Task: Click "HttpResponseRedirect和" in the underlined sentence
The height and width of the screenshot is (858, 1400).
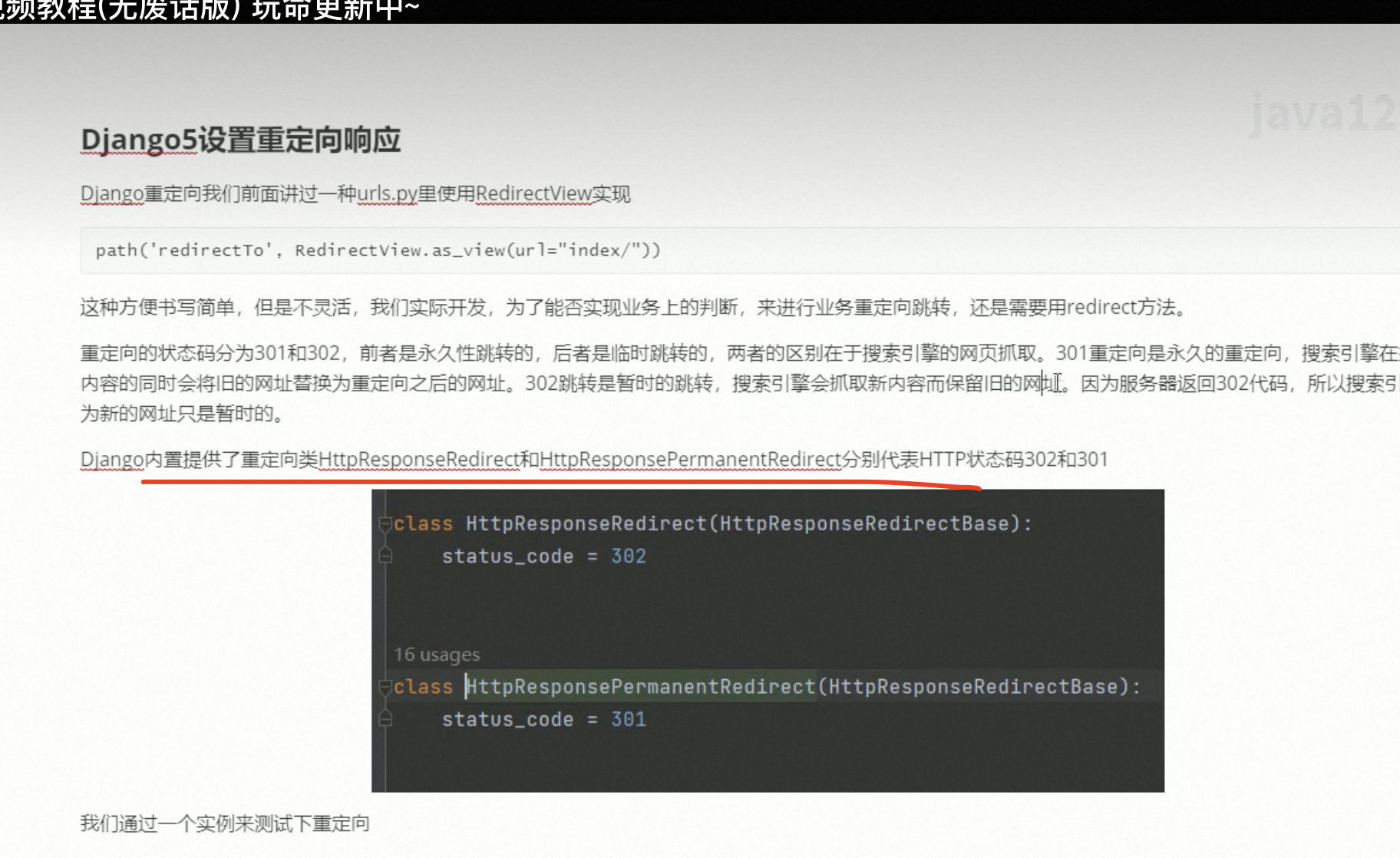Action: (x=429, y=460)
